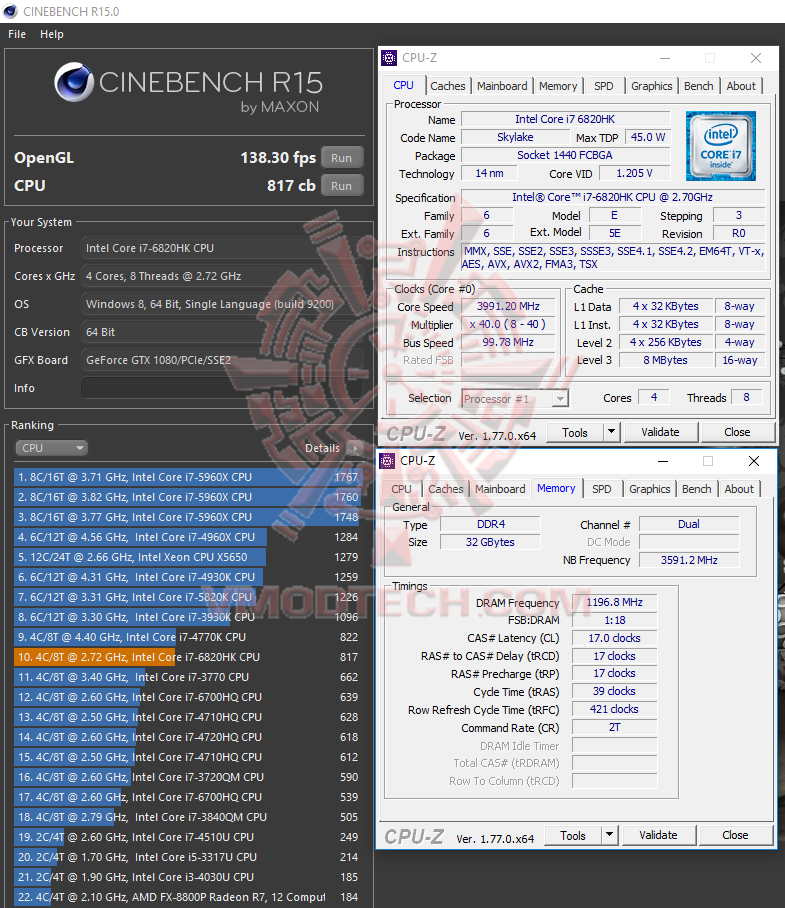The image size is (785, 908).
Task: Select highlighted ranking row 10 i7-6820HK
Action: 188,657
